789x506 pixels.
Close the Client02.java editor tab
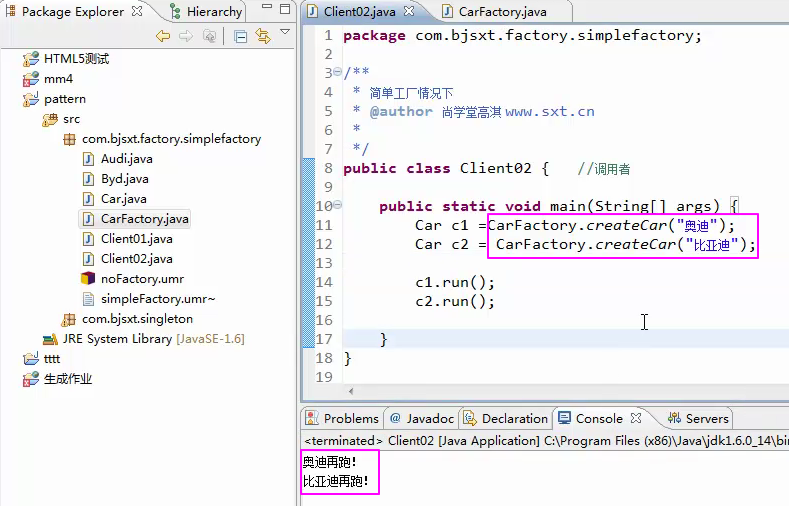(x=410, y=11)
